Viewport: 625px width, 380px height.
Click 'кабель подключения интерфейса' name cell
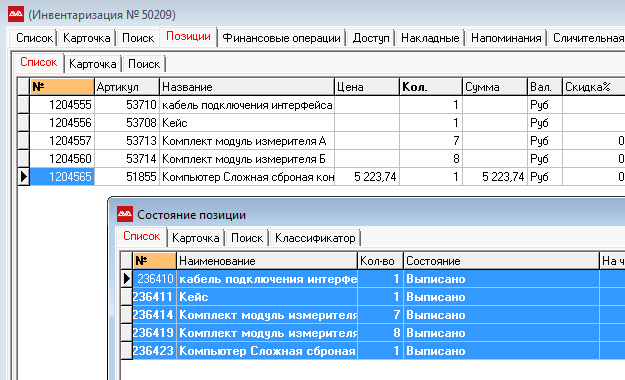pyautogui.click(x=247, y=105)
